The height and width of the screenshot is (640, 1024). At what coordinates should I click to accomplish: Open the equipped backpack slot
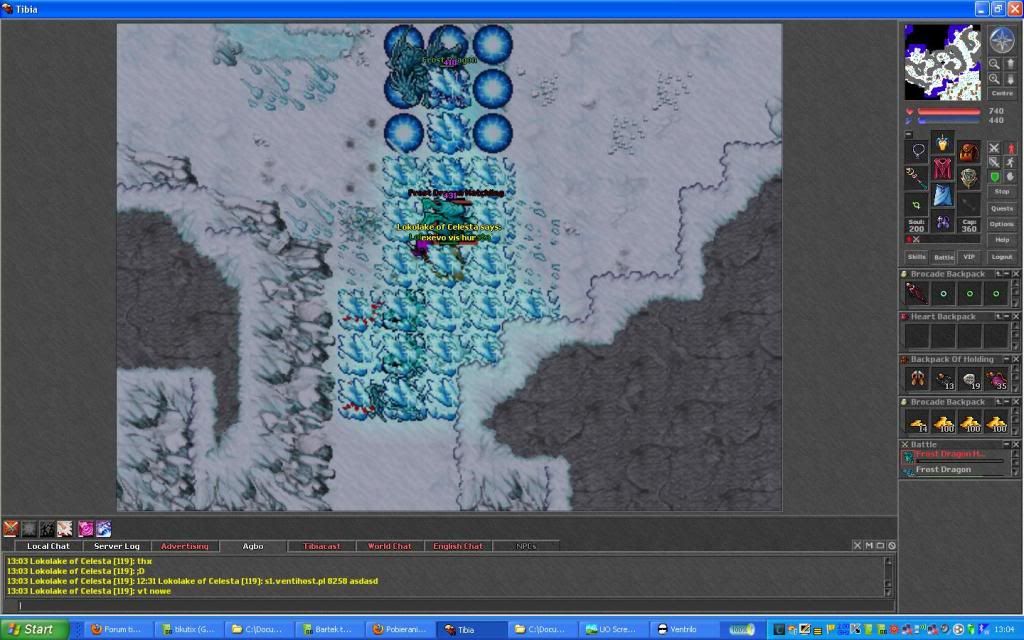pos(969,153)
